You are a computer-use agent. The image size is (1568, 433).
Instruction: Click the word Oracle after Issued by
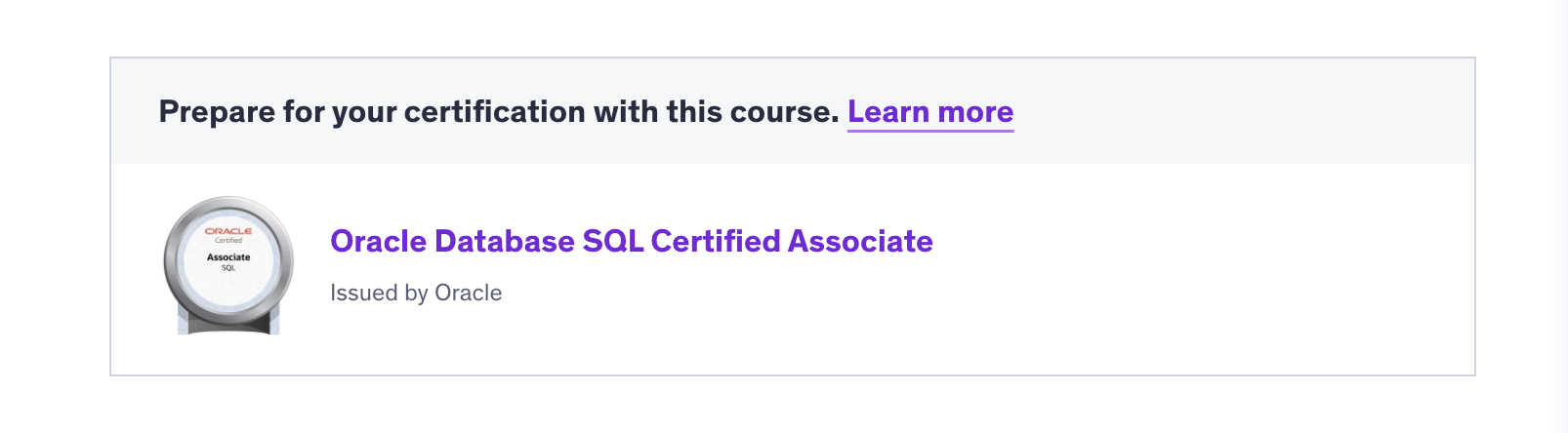click(x=468, y=293)
